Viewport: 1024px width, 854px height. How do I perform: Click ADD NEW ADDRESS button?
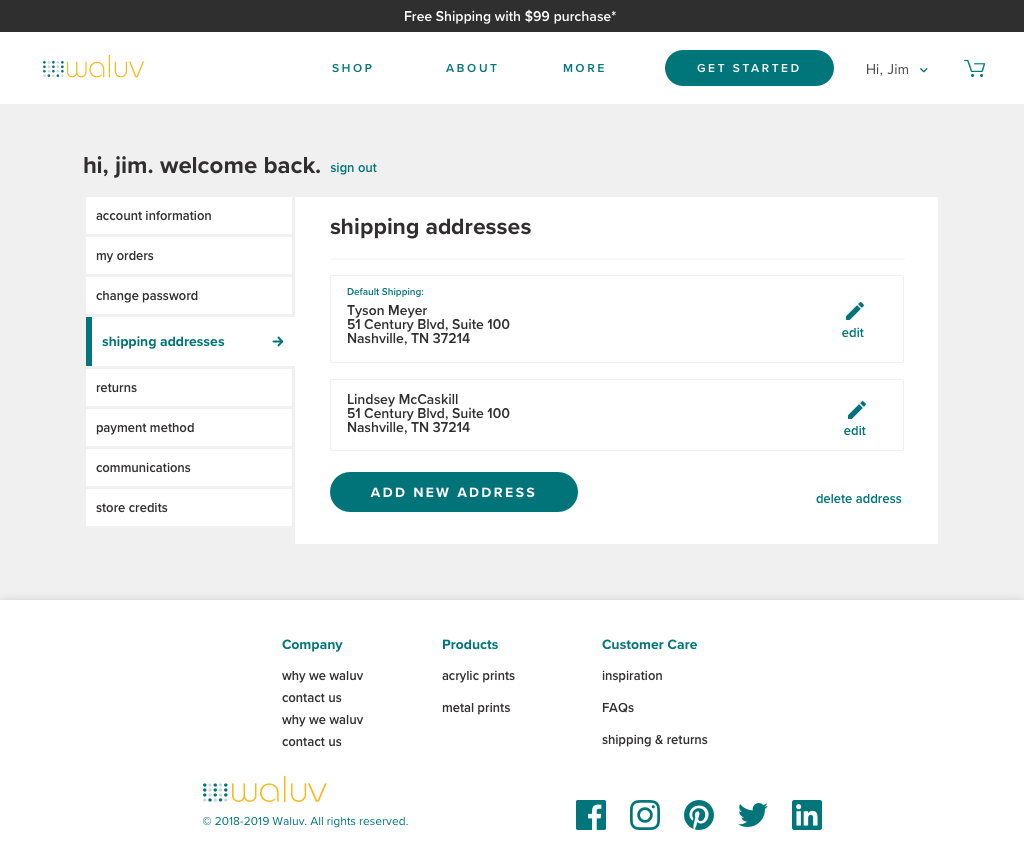coord(454,492)
